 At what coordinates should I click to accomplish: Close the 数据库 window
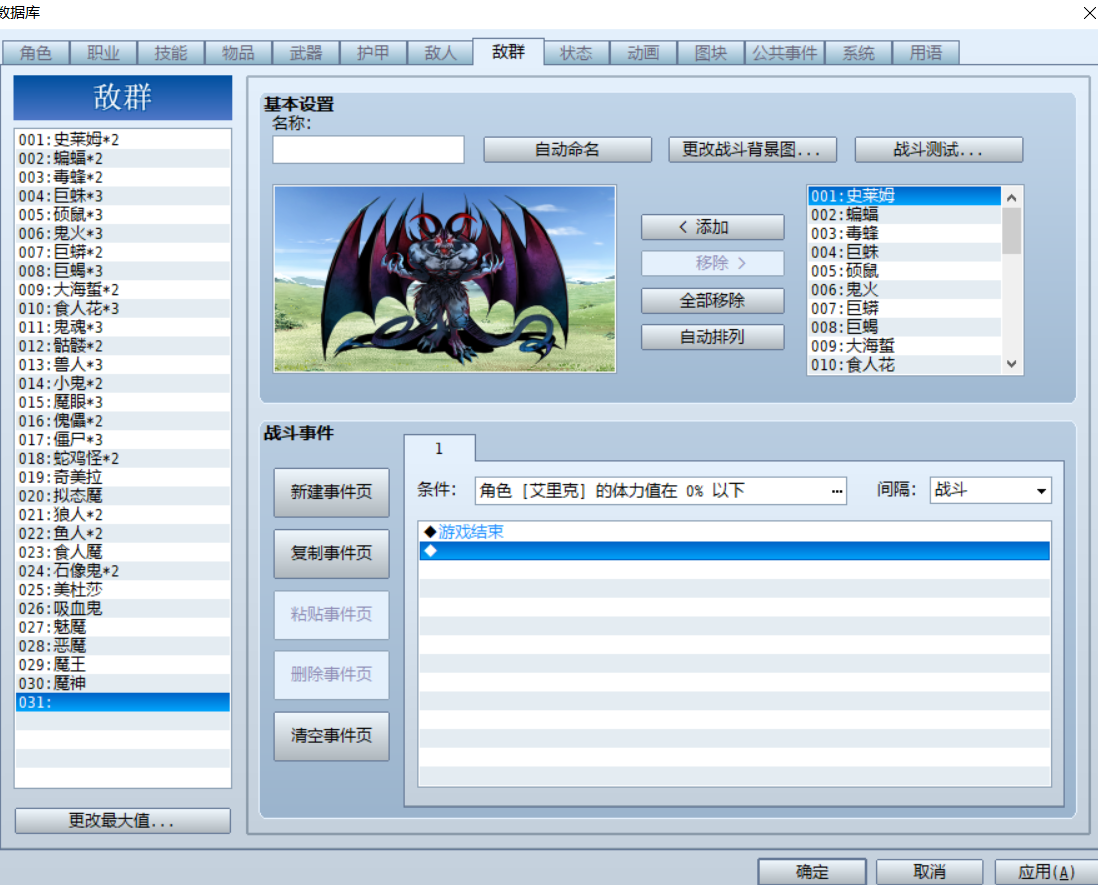[1089, 13]
